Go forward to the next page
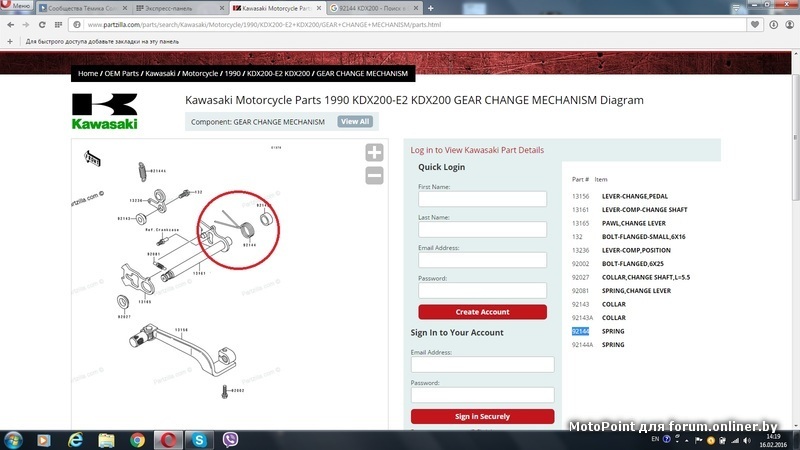This screenshot has width=800, height=450. click(26, 24)
